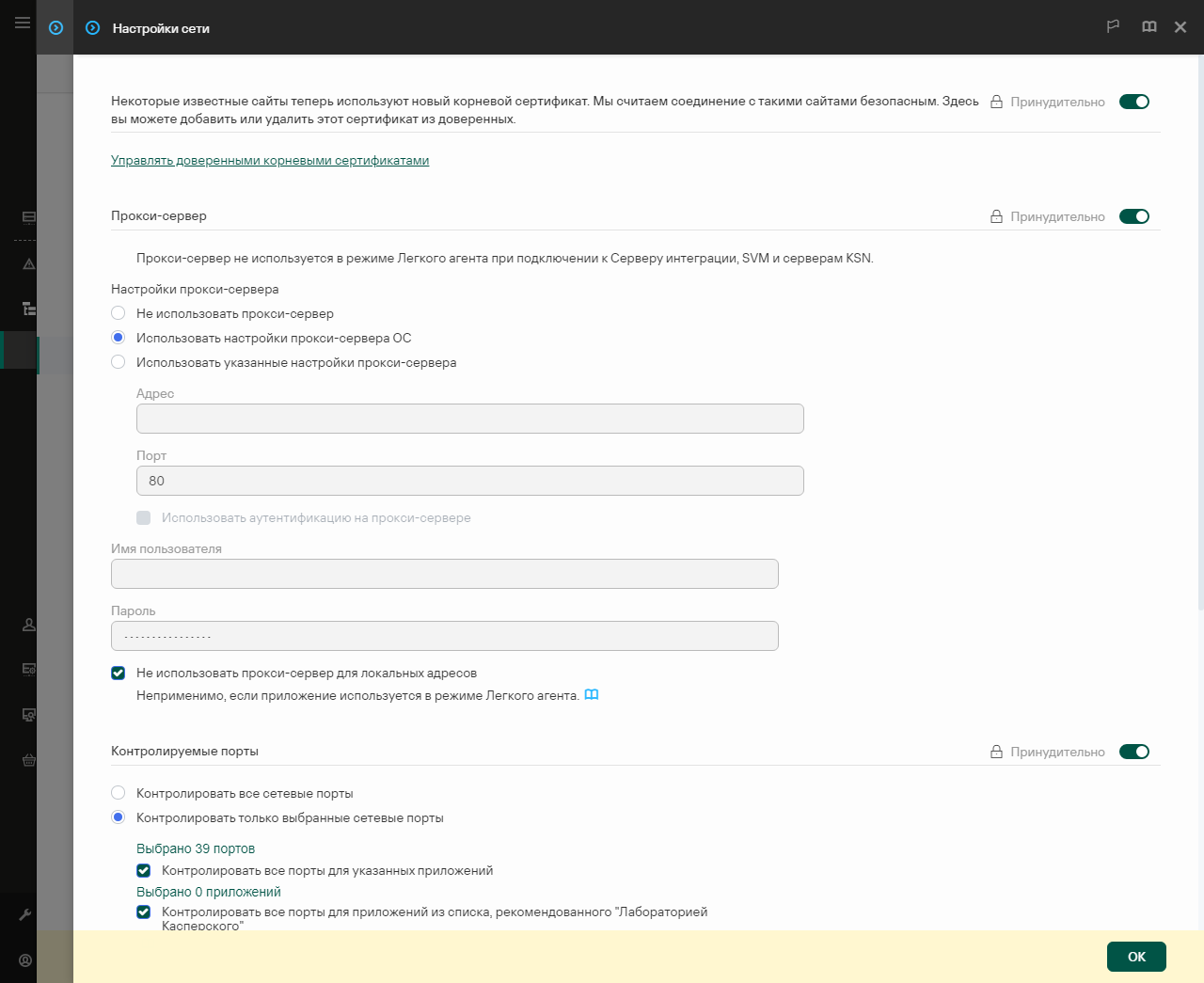Click the Настройки сети panel title
This screenshot has width=1204, height=983.
(161, 28)
